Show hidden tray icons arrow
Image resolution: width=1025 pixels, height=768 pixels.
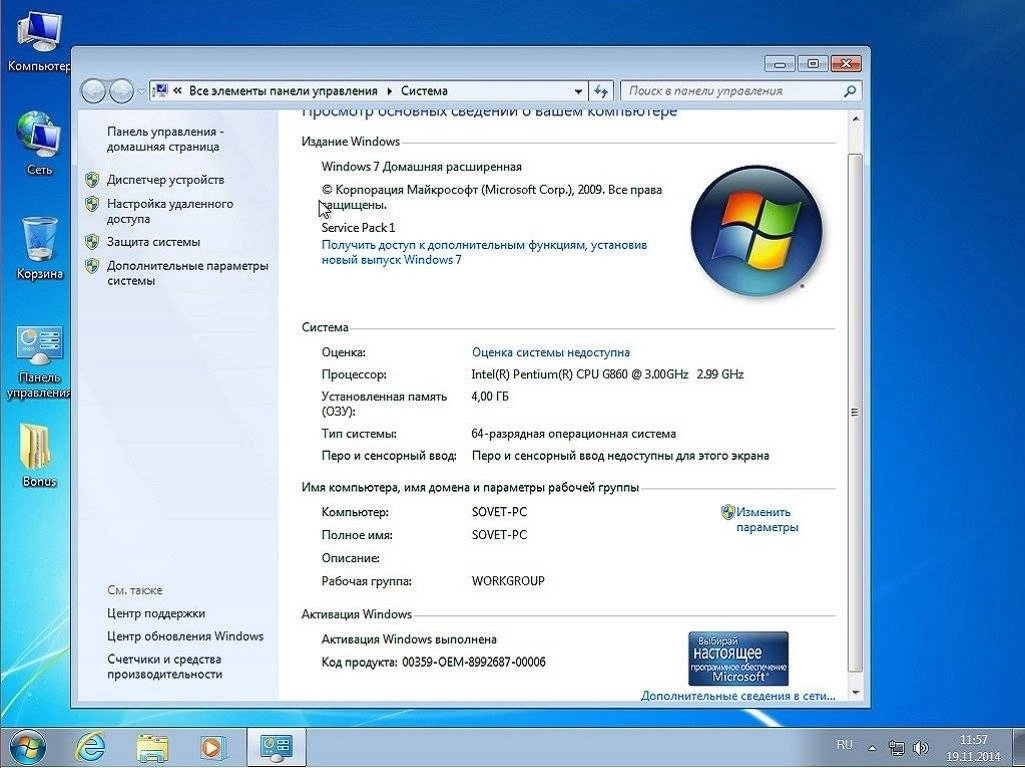tap(872, 747)
